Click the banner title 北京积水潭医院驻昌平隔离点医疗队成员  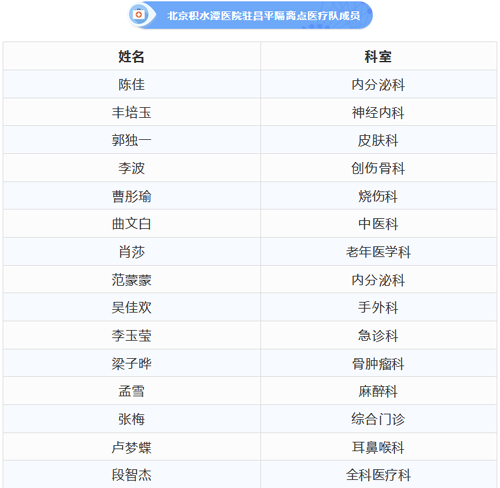(264, 16)
